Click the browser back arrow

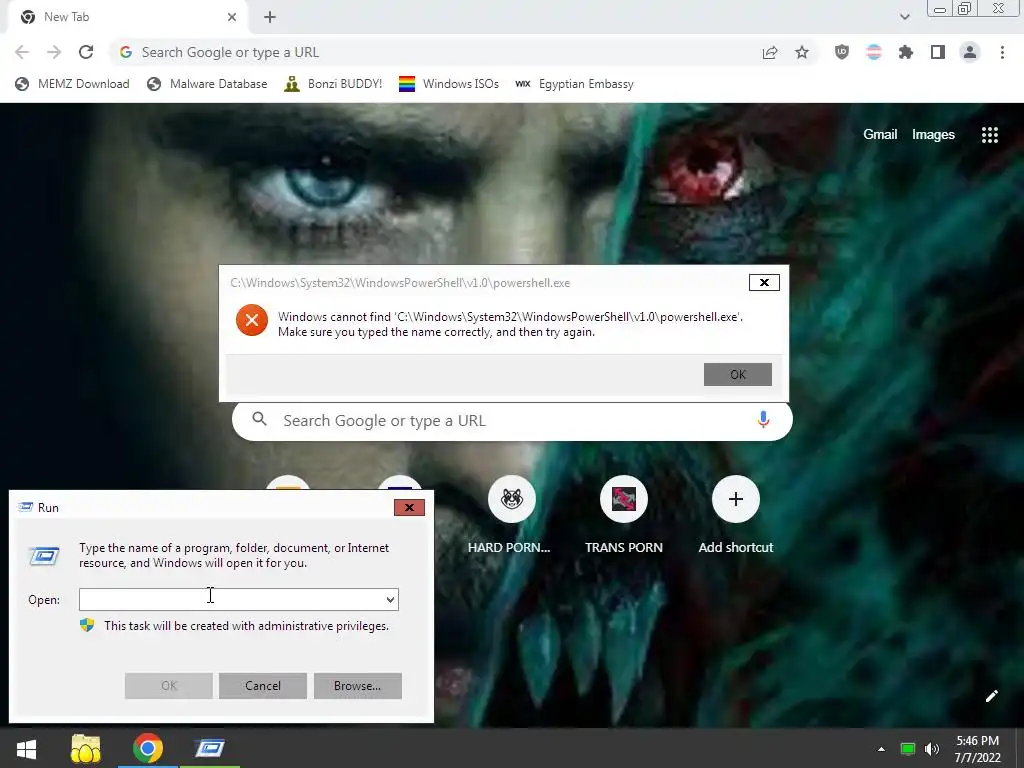[x=22, y=52]
